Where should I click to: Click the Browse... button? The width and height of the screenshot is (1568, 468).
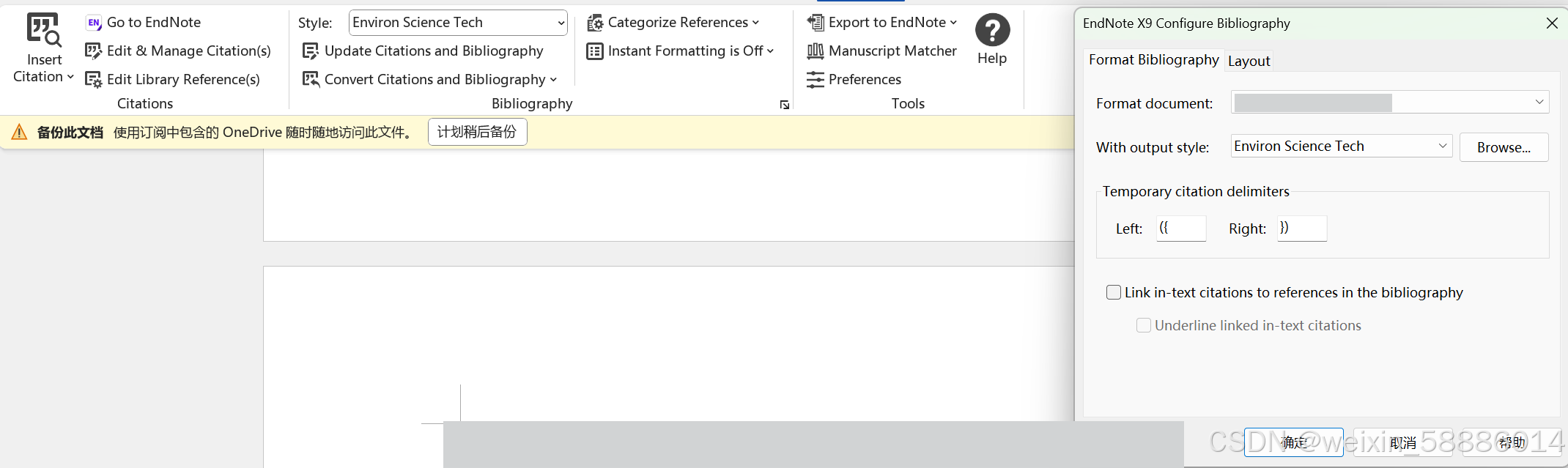(x=1504, y=147)
